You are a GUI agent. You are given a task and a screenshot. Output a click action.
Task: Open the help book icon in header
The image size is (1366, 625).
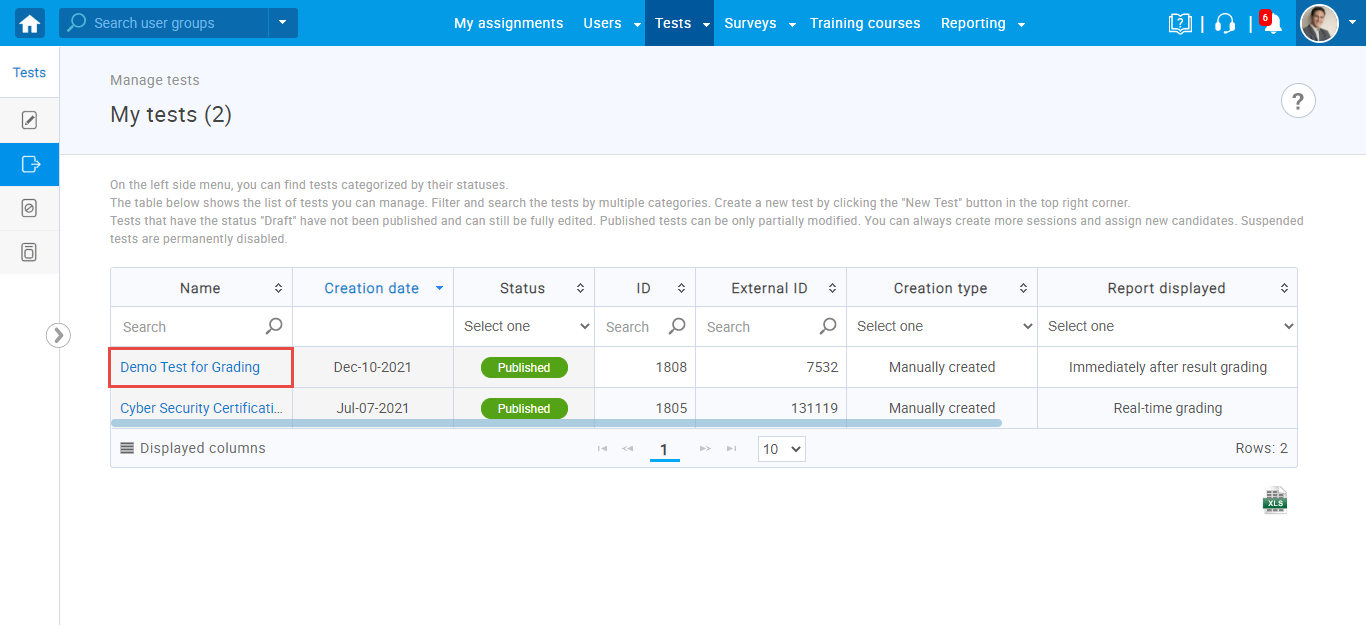[x=1180, y=23]
